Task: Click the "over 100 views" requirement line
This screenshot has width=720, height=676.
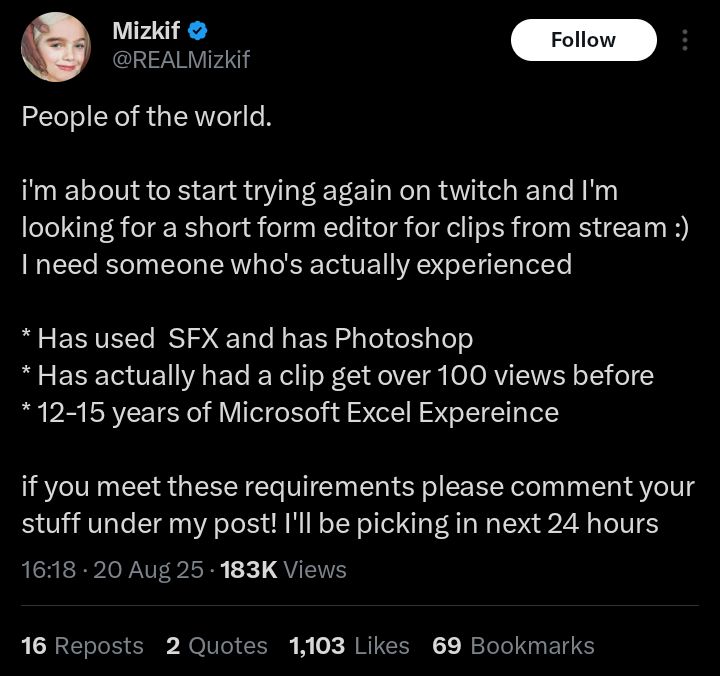Action: coord(337,375)
